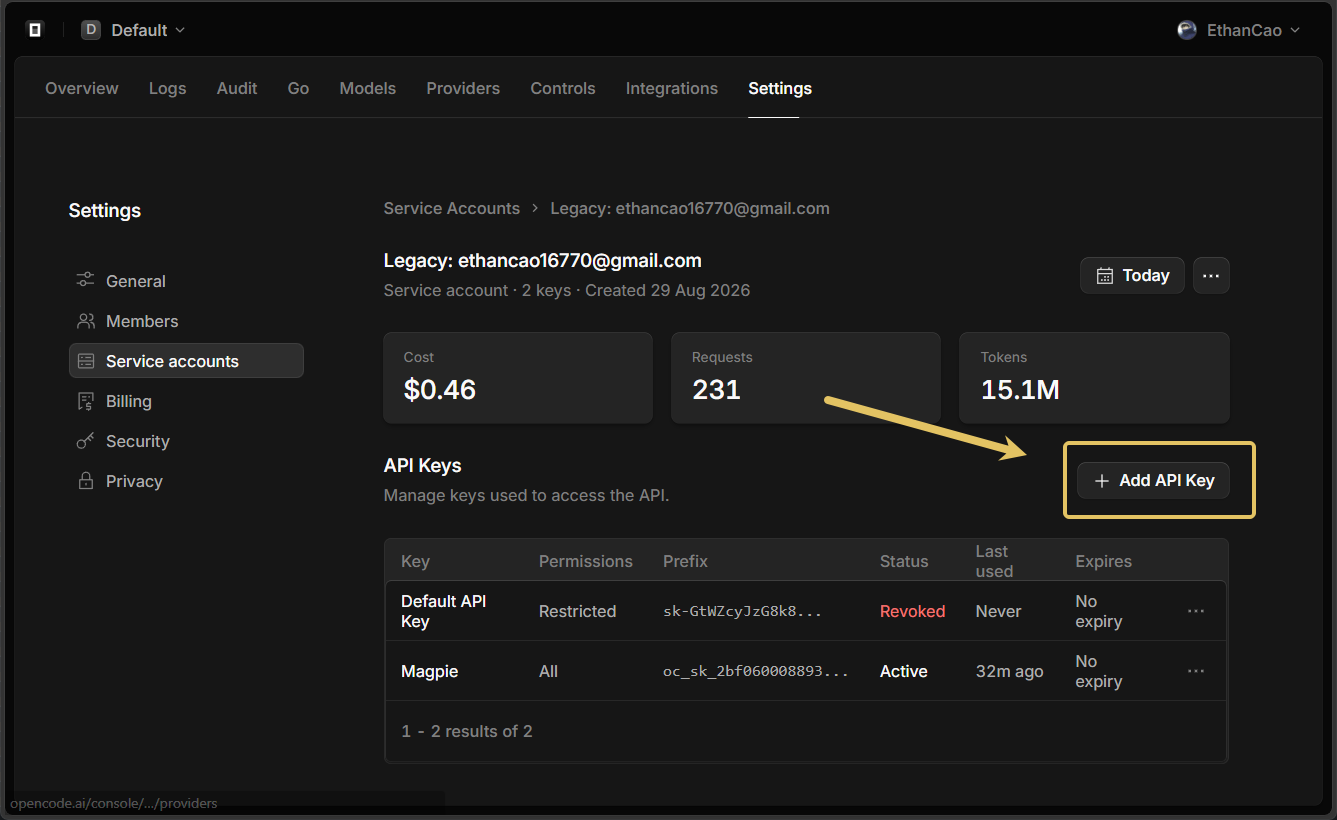Click the Revoked status text
This screenshot has width=1337, height=820.
(x=912, y=611)
